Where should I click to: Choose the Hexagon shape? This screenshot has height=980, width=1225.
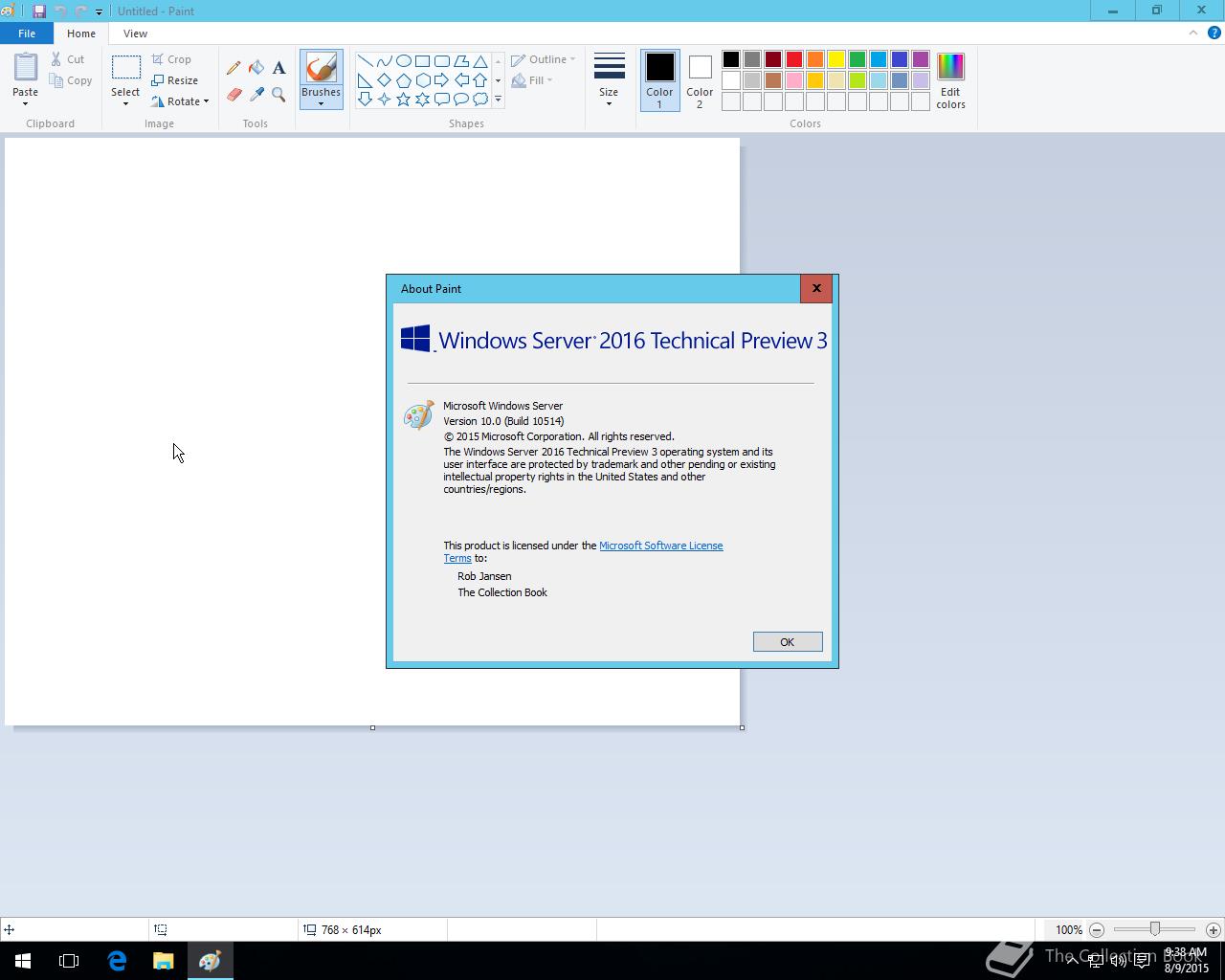[x=423, y=80]
